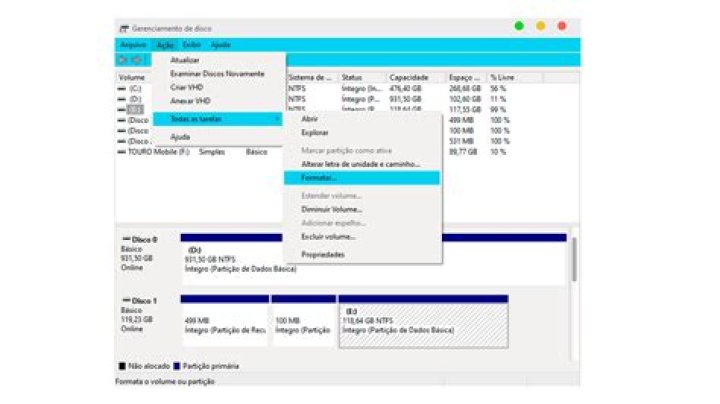
Task: Click the forward arrow toolbar icon
Action: click(x=137, y=60)
